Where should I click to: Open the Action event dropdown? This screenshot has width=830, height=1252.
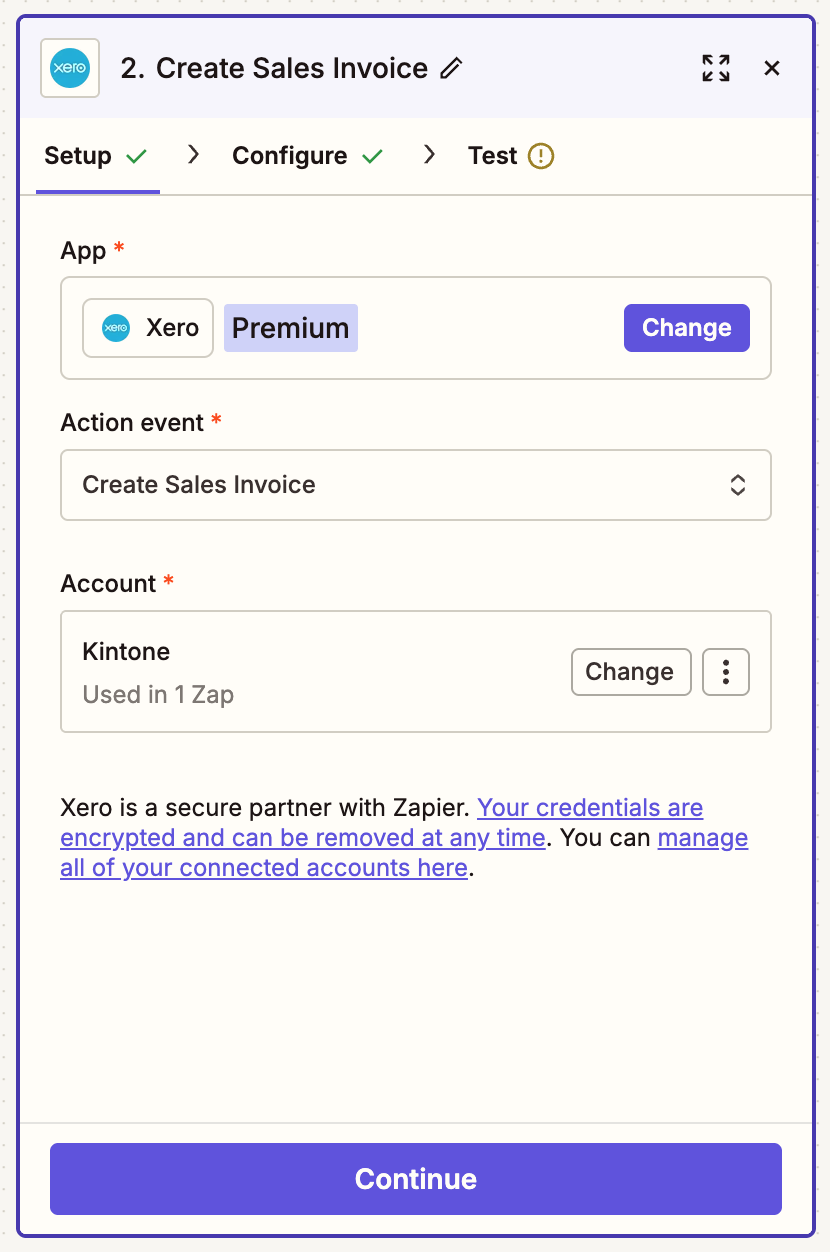point(415,485)
